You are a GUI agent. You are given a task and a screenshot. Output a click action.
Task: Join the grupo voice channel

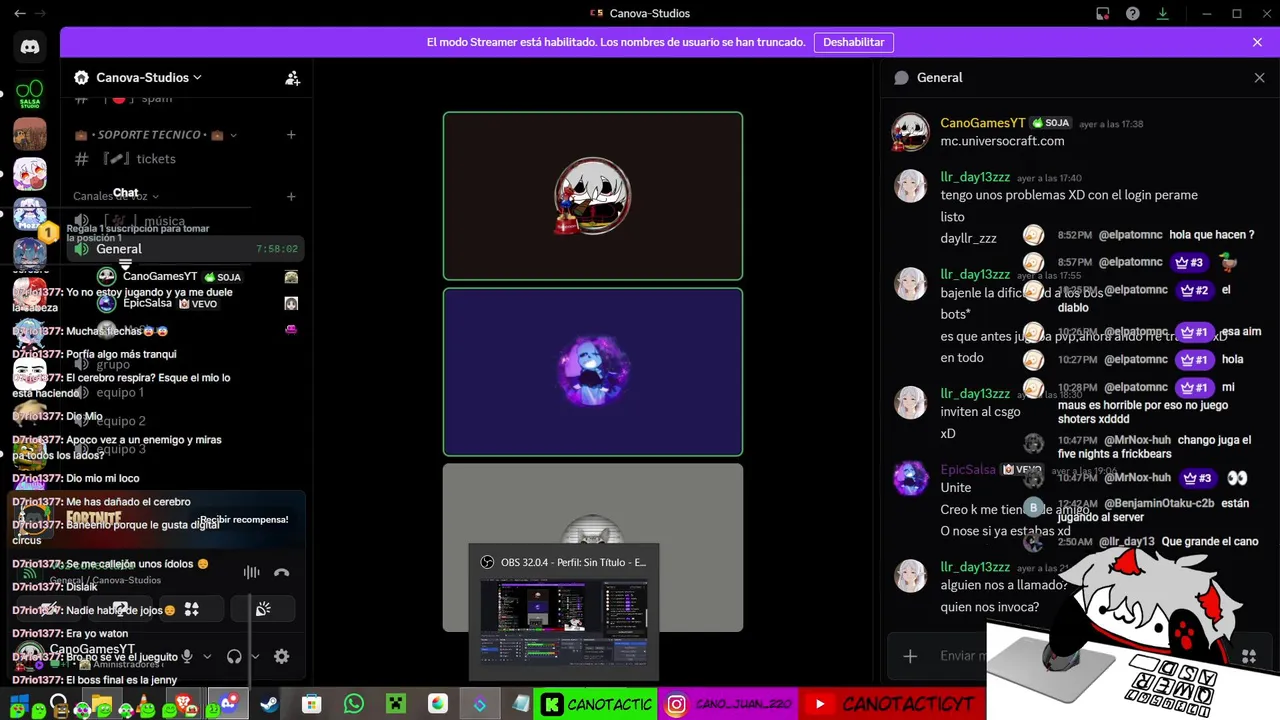coord(186,364)
